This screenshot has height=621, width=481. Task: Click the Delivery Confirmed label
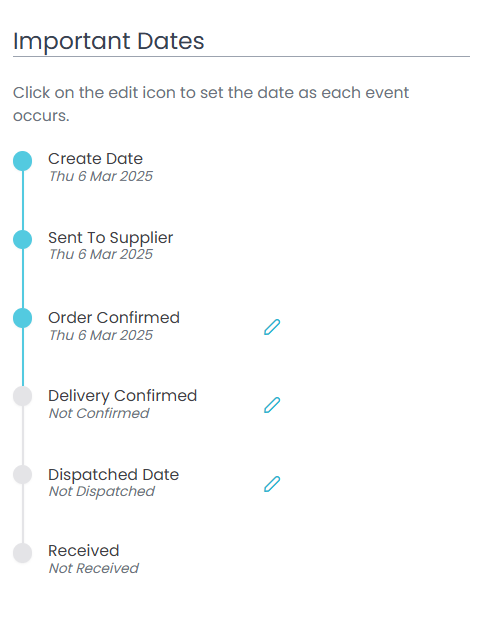122,396
